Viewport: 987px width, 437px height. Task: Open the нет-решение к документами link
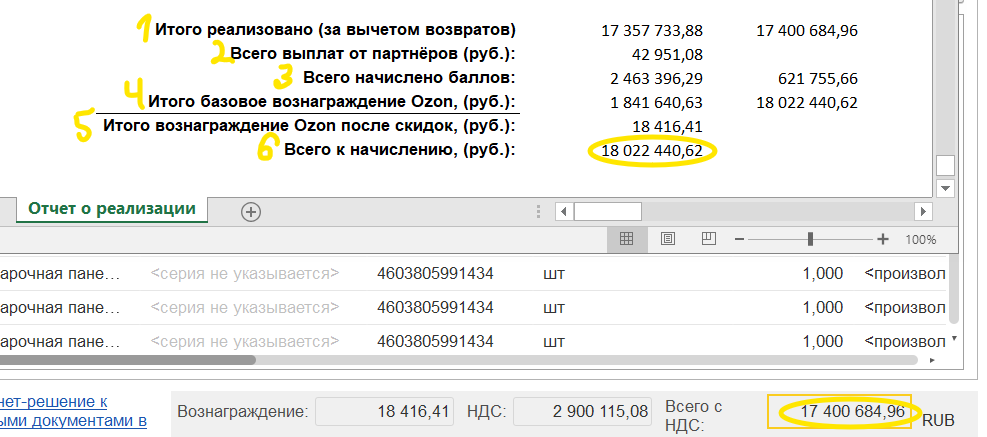pos(73,411)
